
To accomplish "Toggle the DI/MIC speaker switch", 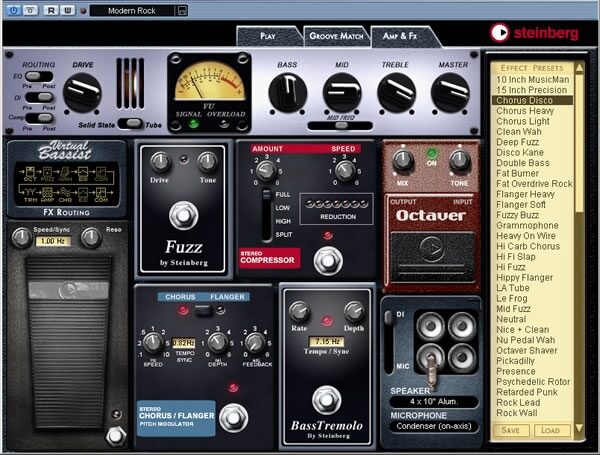I will 389,341.
